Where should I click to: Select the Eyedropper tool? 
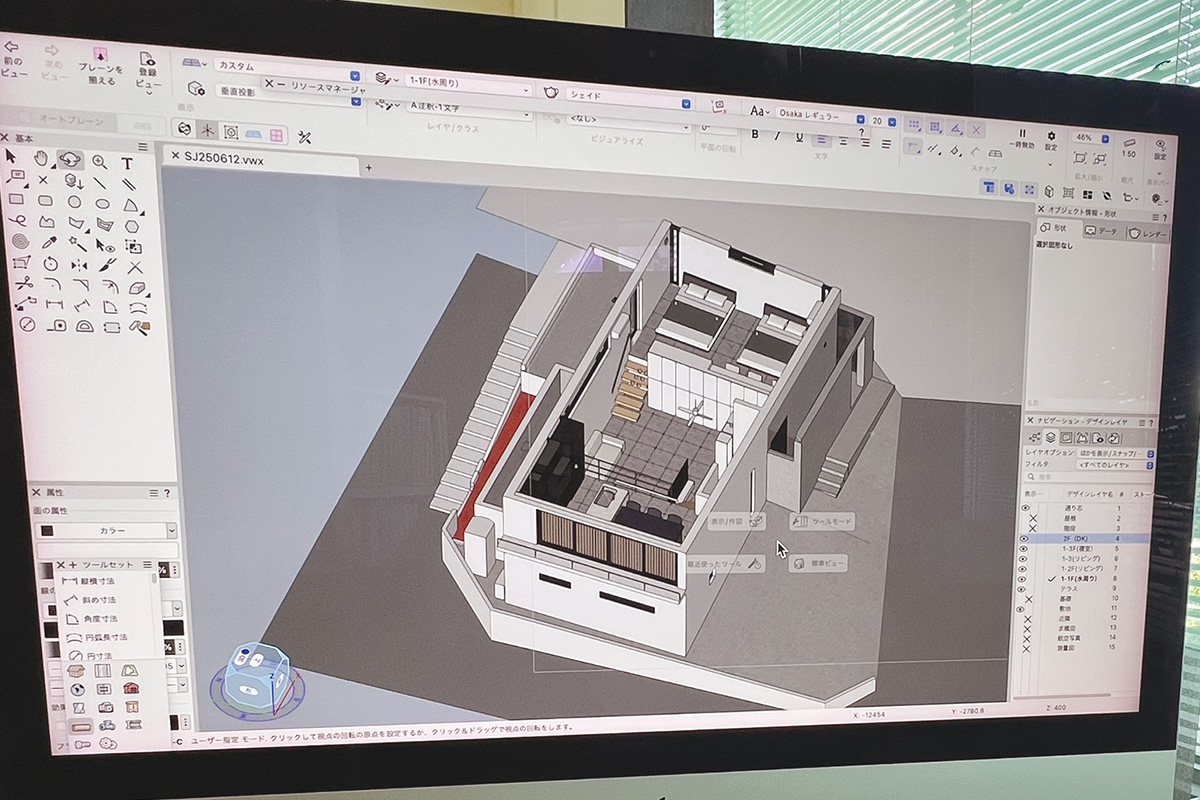click(x=47, y=242)
